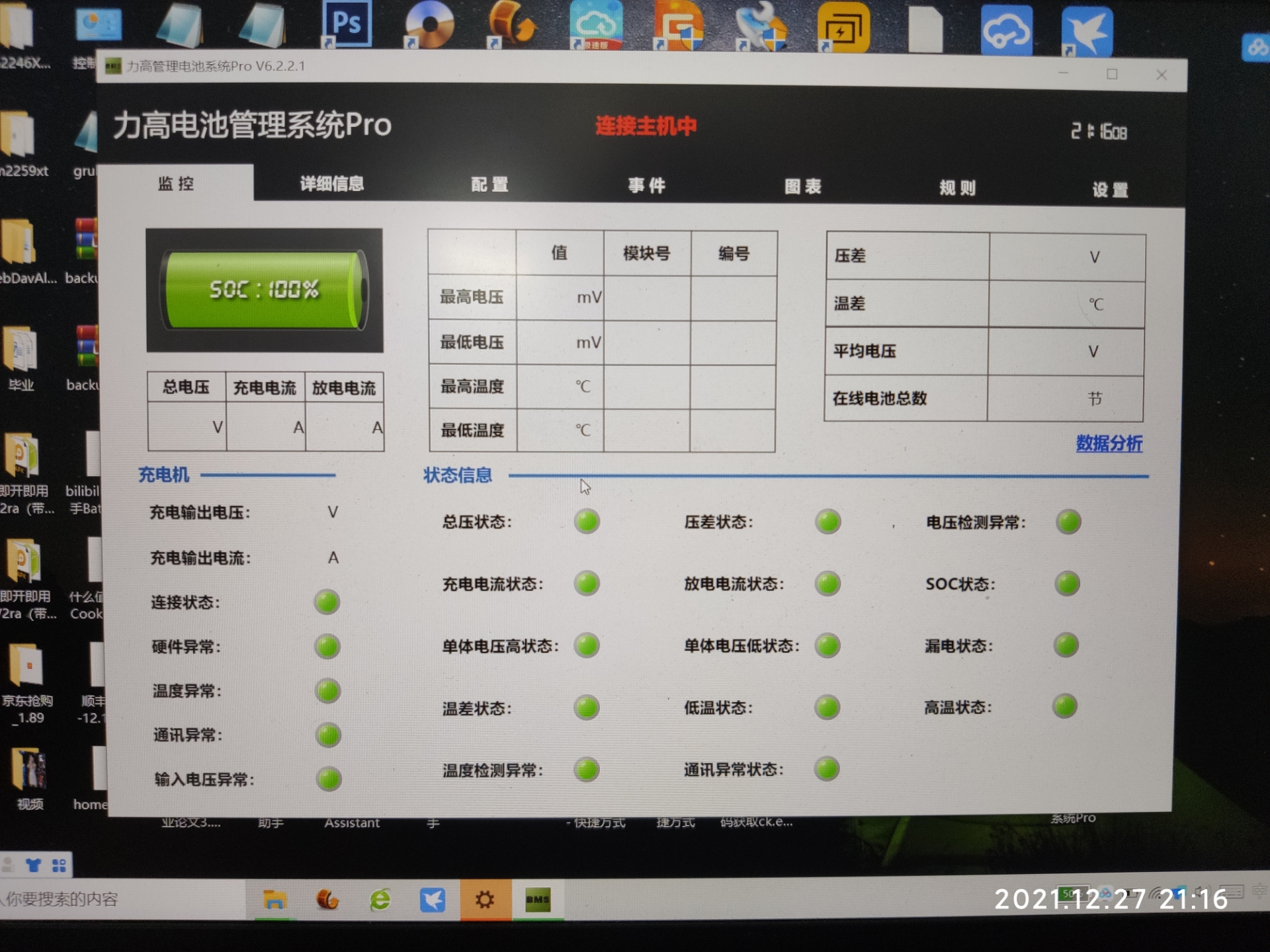Open Photoshop from the desktop shortcut

point(347,22)
